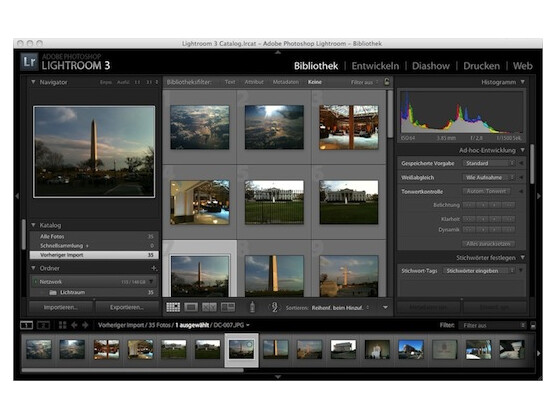Screen dimensions: 557x418
Task: Set Navigator zoom to 3:1
Action: click(x=149, y=82)
